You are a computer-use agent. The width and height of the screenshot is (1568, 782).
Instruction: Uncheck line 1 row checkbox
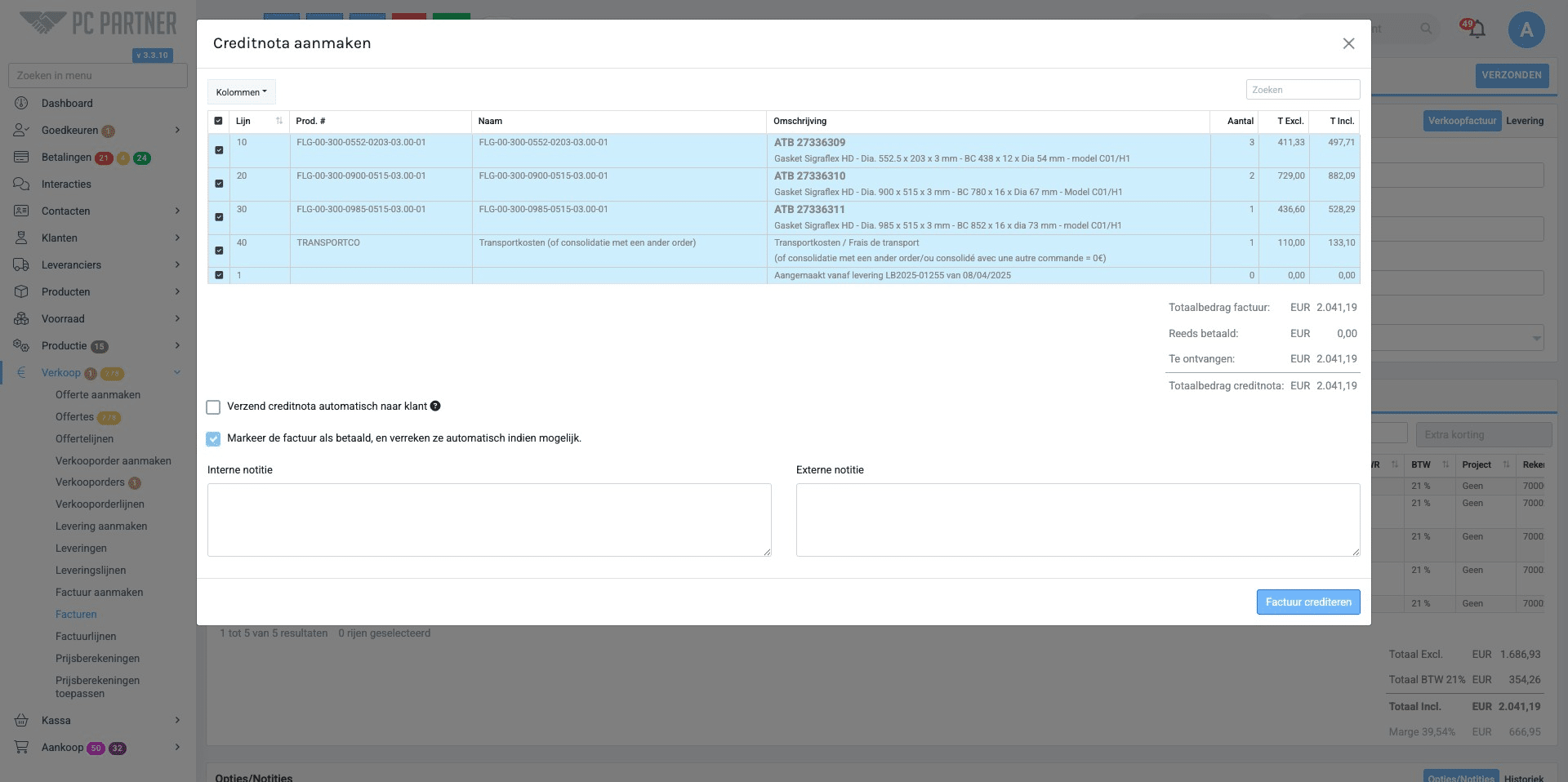tap(219, 275)
